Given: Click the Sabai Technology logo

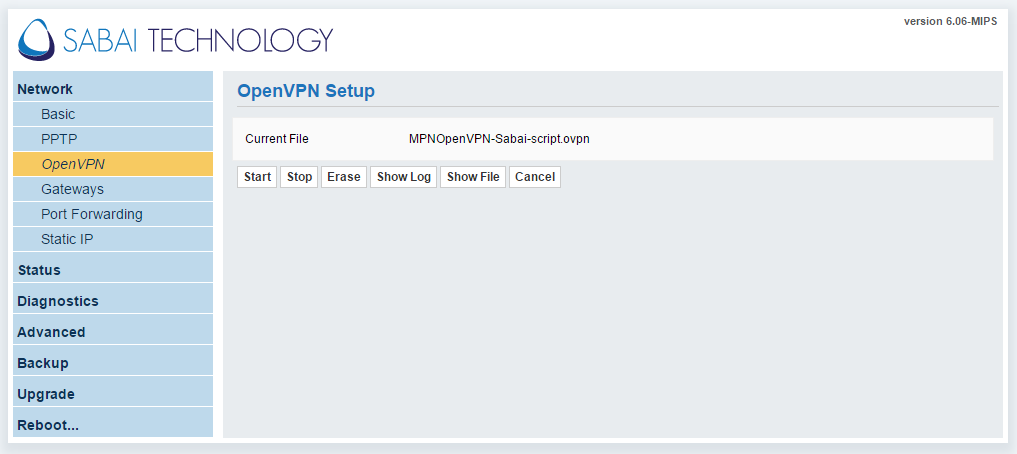Looking at the screenshot, I should pyautogui.click(x=175, y=40).
